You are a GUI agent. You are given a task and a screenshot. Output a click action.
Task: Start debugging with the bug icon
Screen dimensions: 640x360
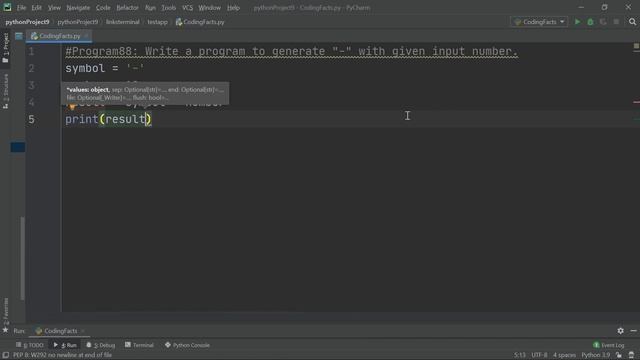590,22
